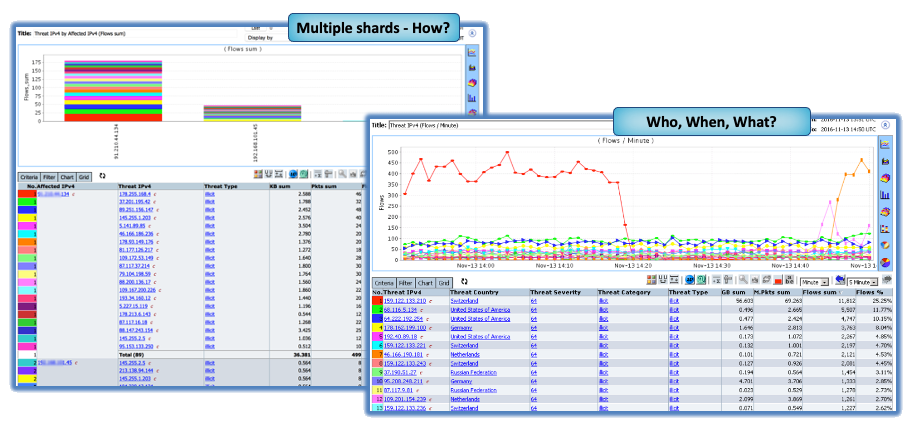Screen dimensions: 912x428
Task: Refresh the Flows / Minute report
Action: (464, 281)
